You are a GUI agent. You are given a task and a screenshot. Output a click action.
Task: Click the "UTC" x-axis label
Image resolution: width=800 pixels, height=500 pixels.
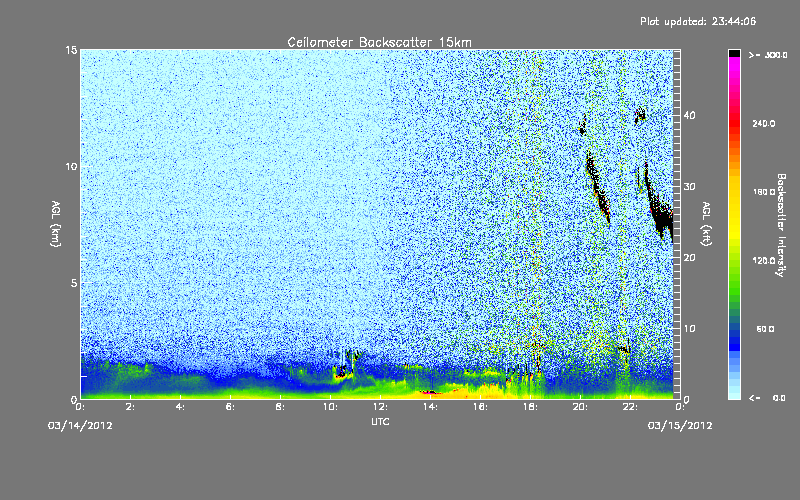[380, 421]
